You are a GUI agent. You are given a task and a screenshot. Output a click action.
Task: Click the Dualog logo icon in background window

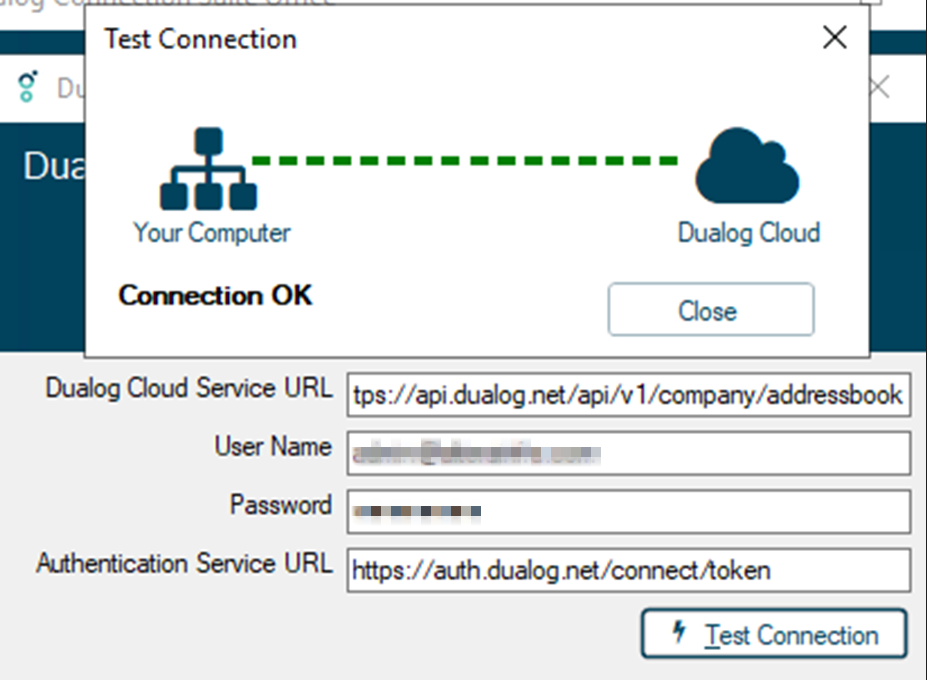tap(27, 86)
